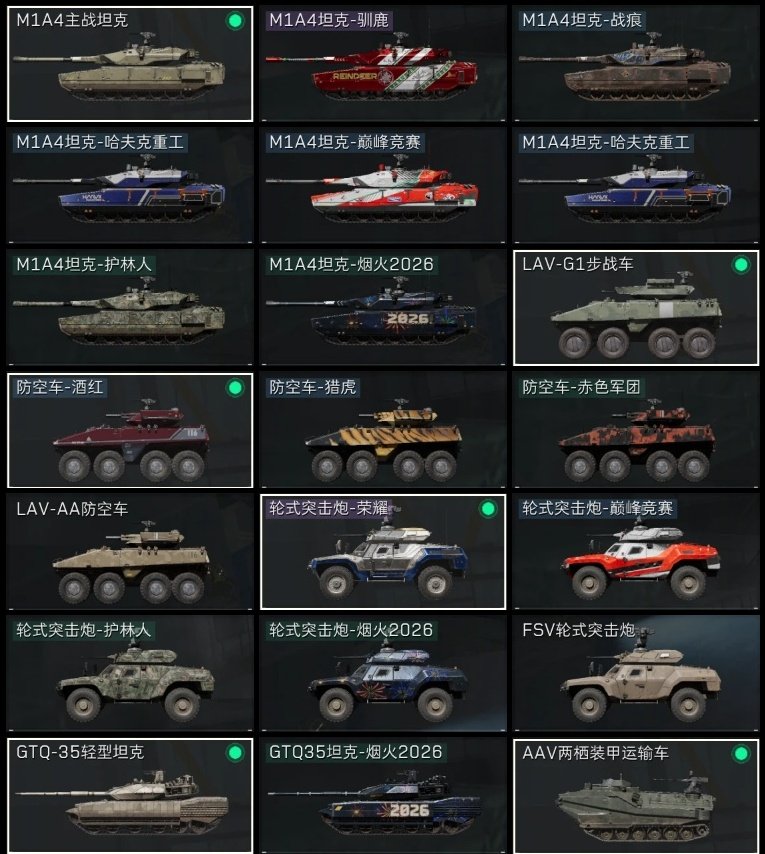765x854 pixels.
Task: Pick the red 轮式突击炮-巅峰竞赛 skin
Action: pos(635,552)
